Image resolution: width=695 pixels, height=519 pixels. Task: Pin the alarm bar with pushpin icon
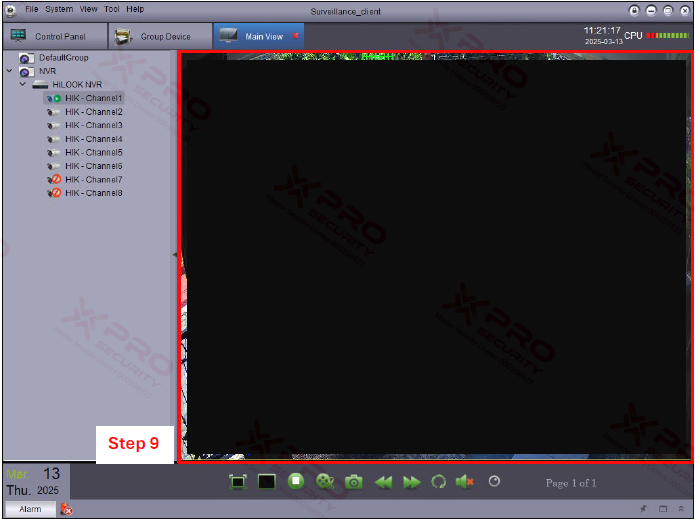tap(644, 509)
